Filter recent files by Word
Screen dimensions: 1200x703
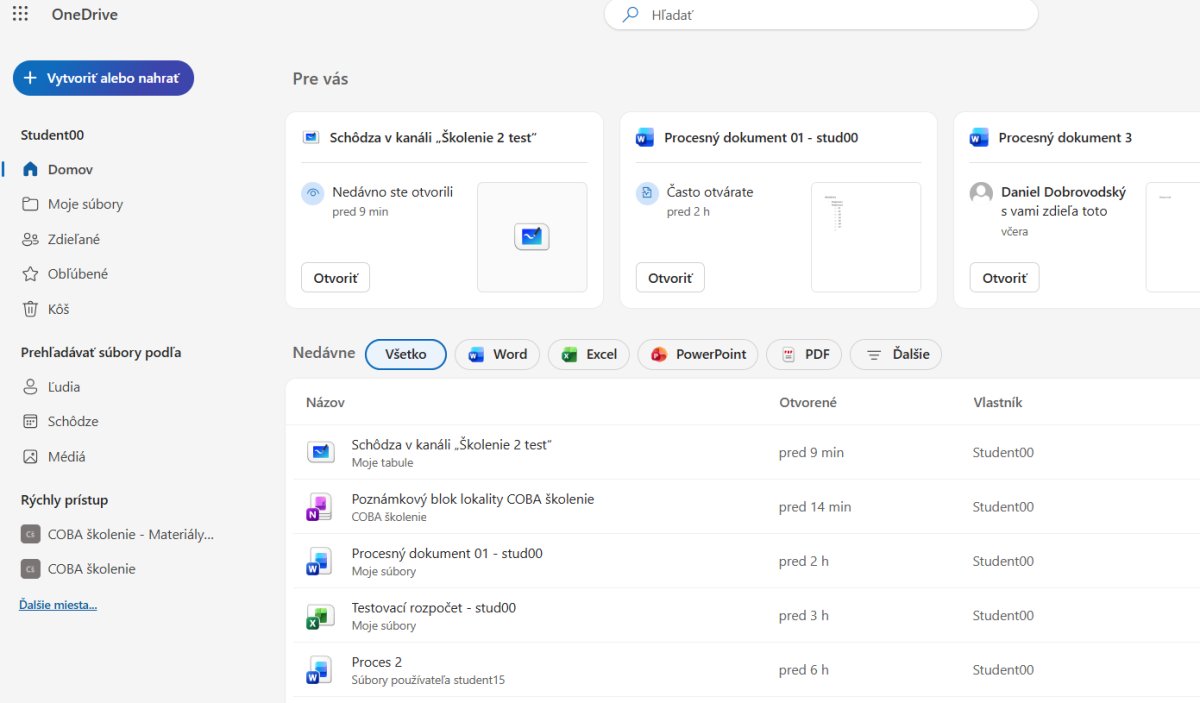point(497,354)
